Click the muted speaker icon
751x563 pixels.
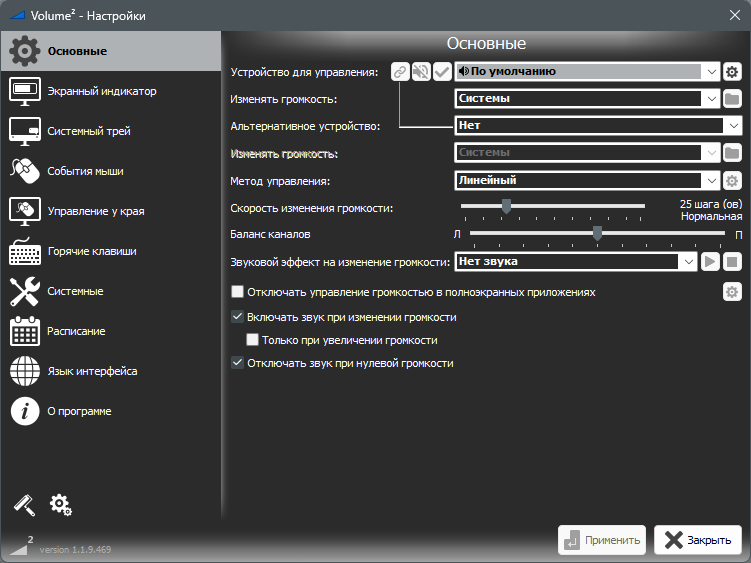pyautogui.click(x=421, y=72)
